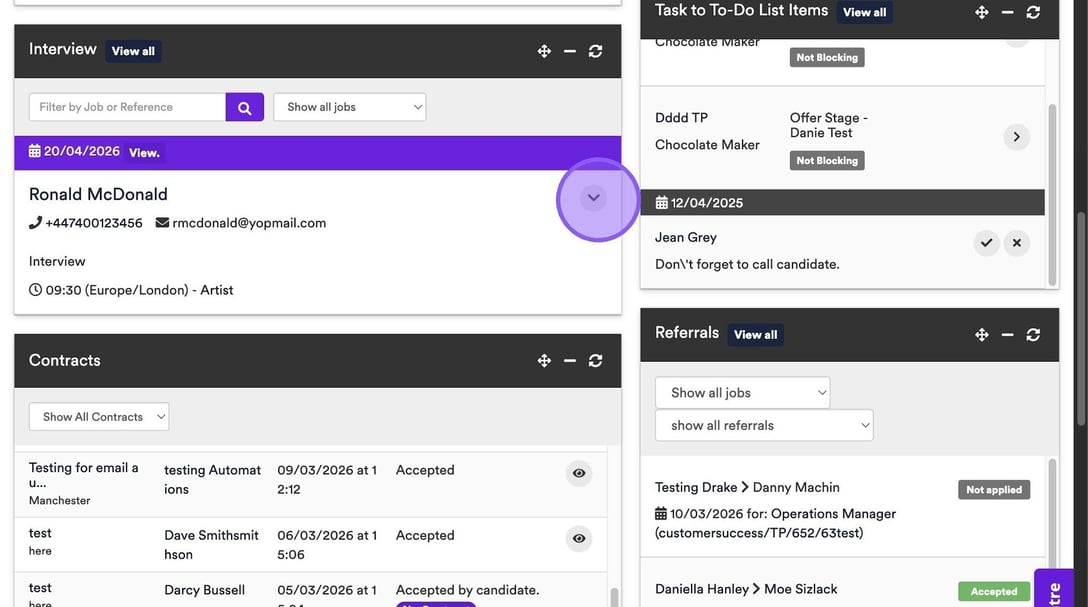Click View all in Referrals header
The image size is (1088, 607).
755,335
